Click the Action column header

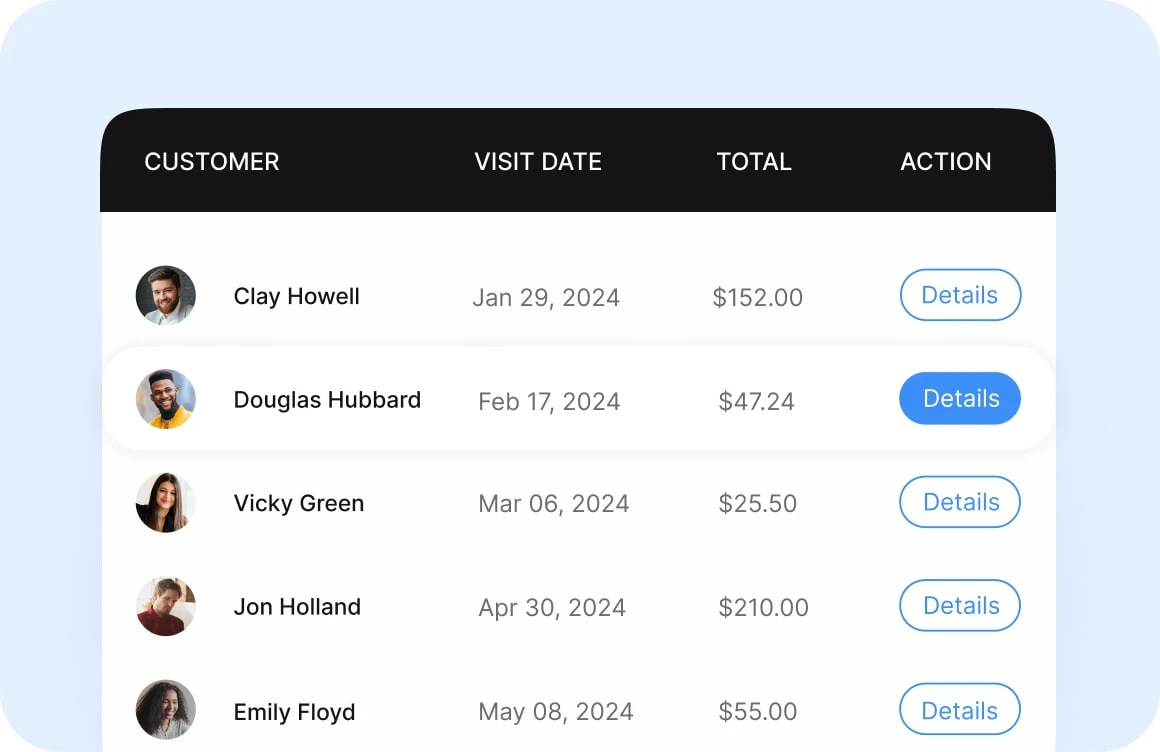946,162
